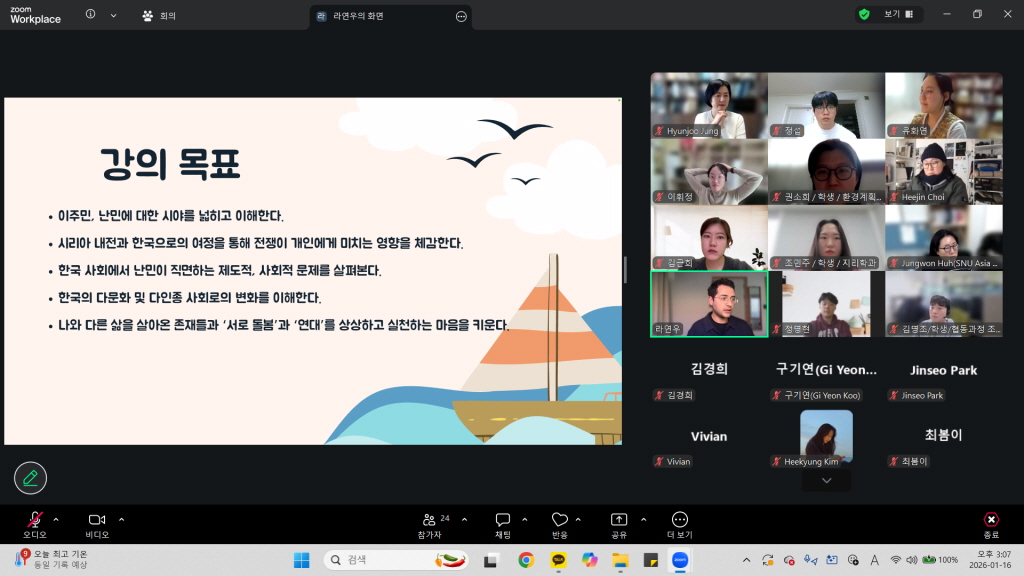This screenshot has width=1024, height=576.
Task: Turn off the camera with the 비디오 icon
Action: 96,520
